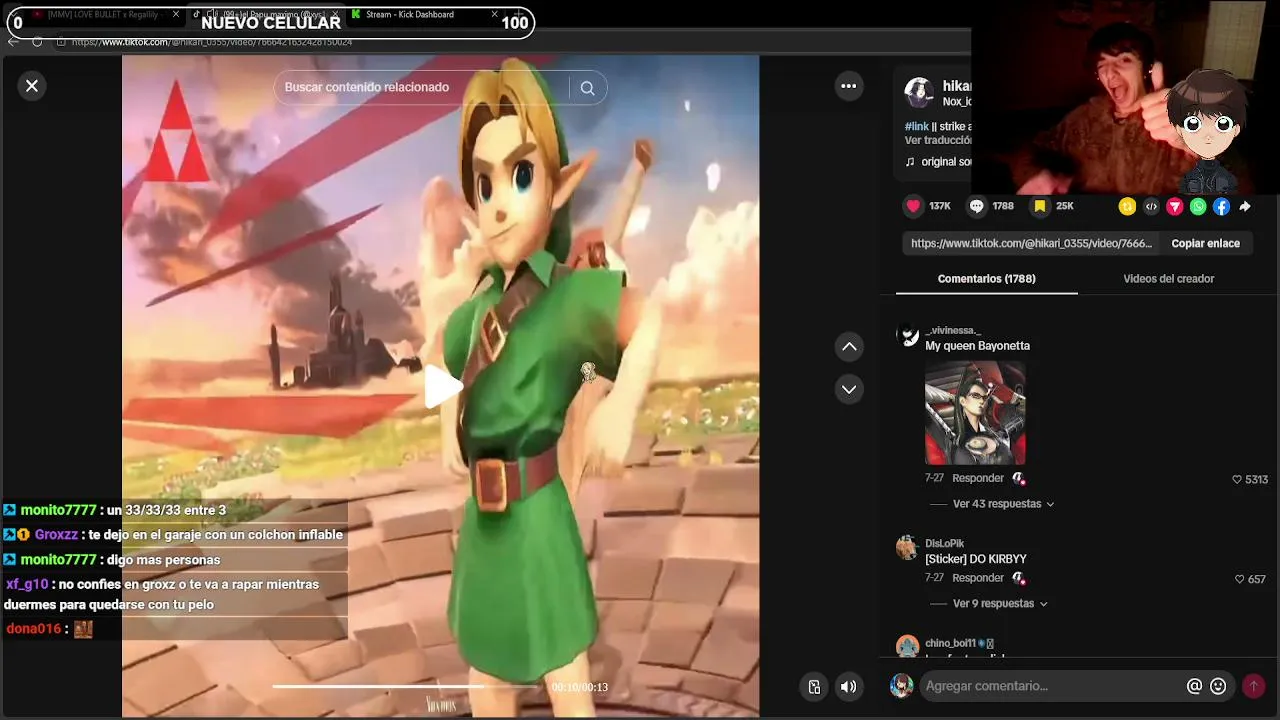Switch to Comentarios (1788) tab
This screenshot has width=1280, height=720.
[986, 279]
